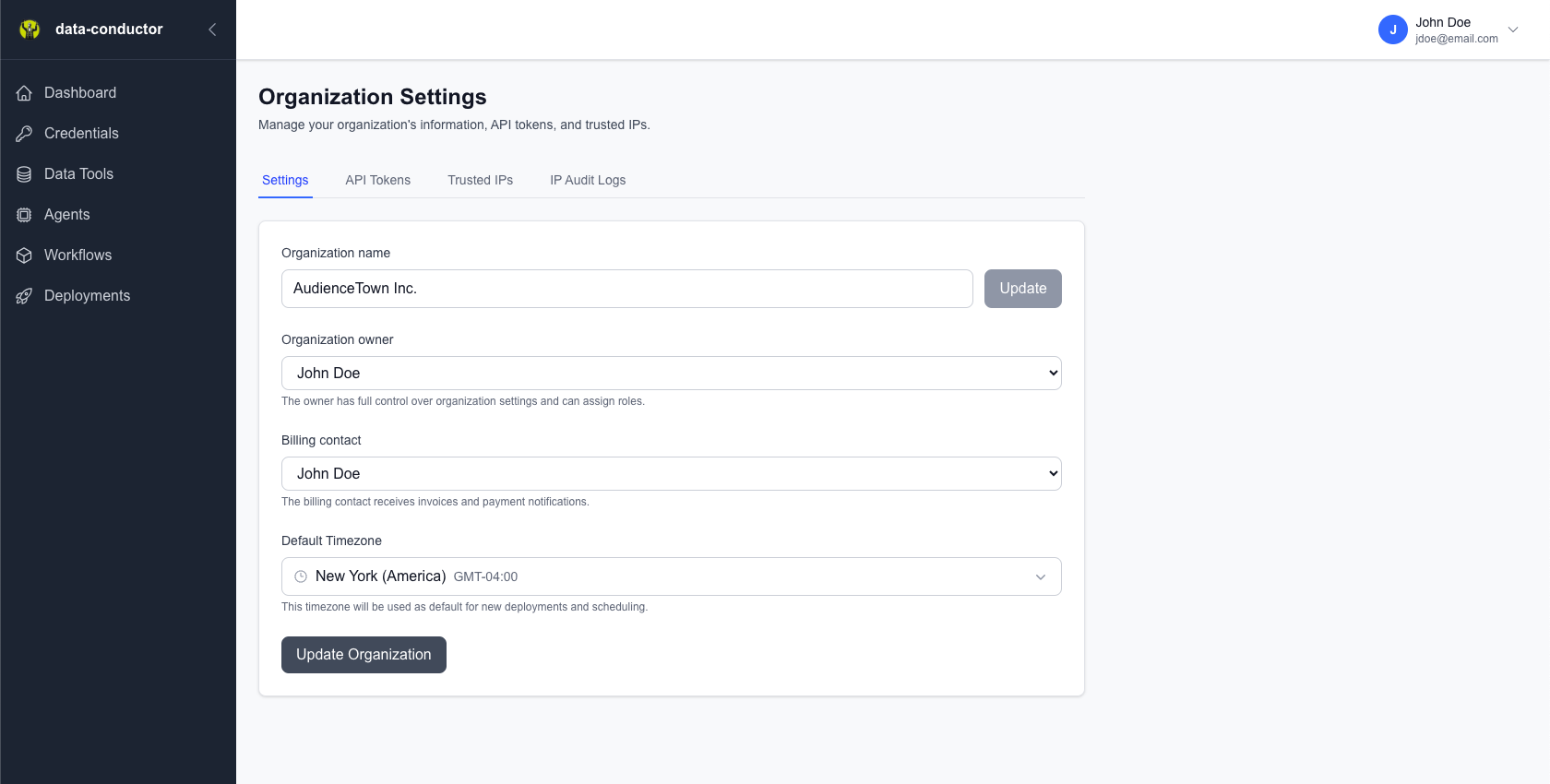Open the IP Audit Logs tab
Image resolution: width=1550 pixels, height=784 pixels.
click(x=588, y=180)
